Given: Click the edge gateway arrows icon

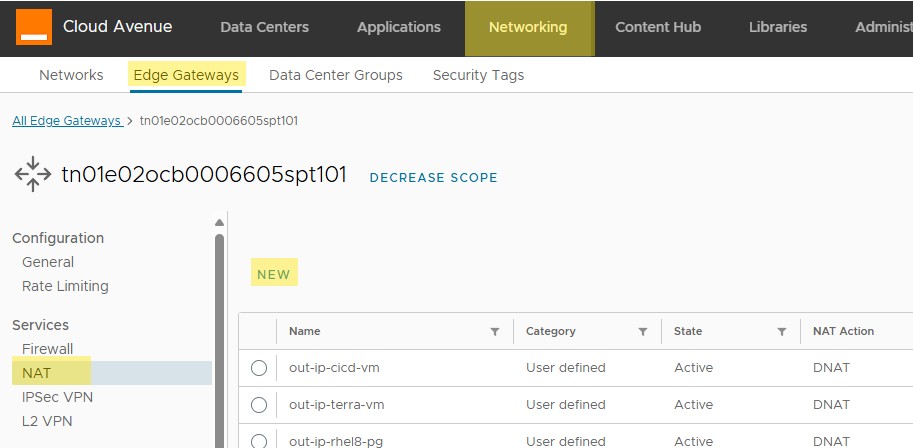Looking at the screenshot, I should click(32, 174).
